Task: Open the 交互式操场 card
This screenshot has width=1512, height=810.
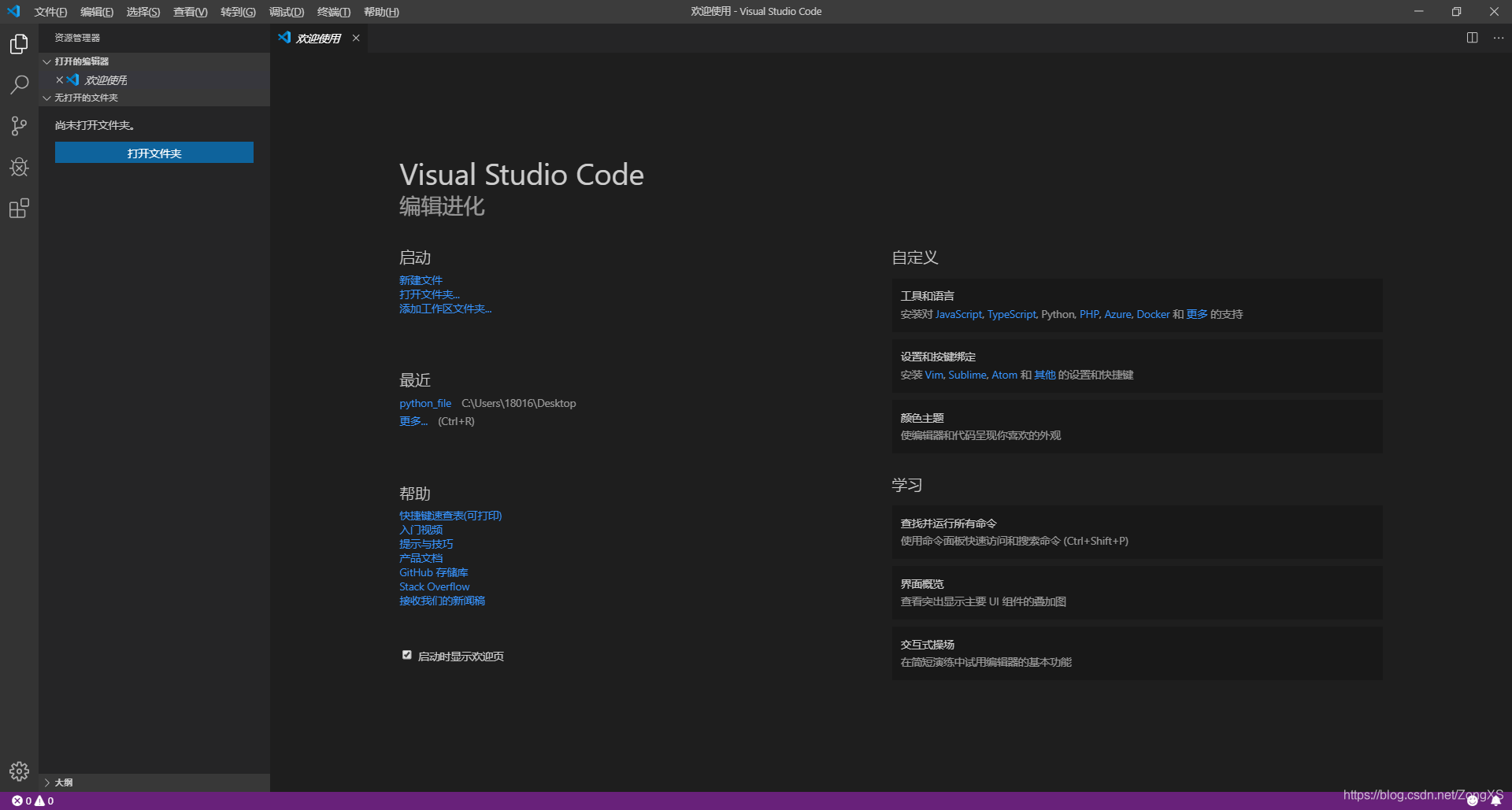Action: point(1137,653)
